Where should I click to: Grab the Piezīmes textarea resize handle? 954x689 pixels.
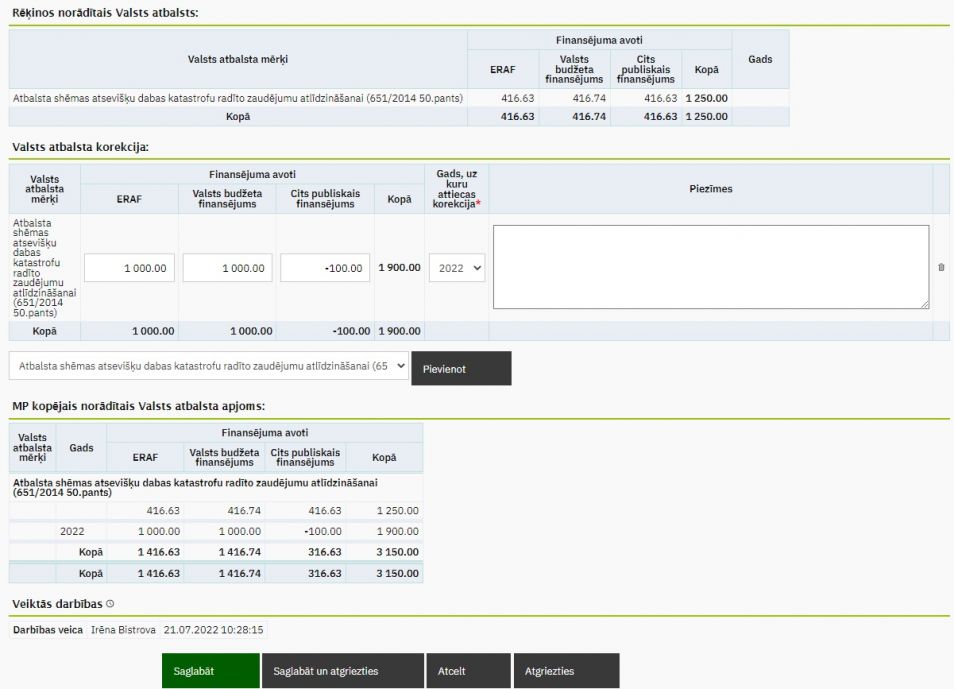pos(924,304)
